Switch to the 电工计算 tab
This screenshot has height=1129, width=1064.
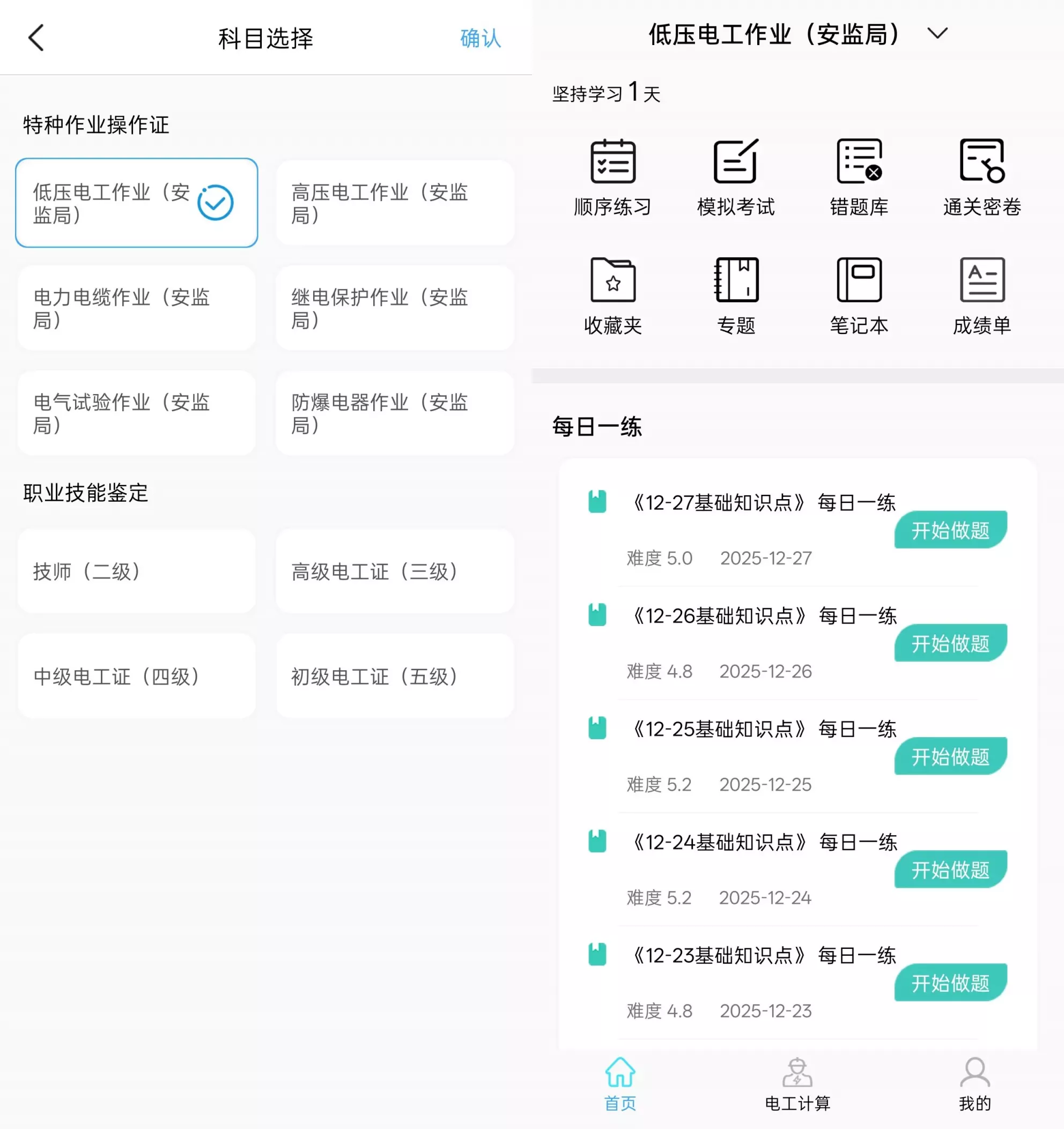coord(797,1084)
